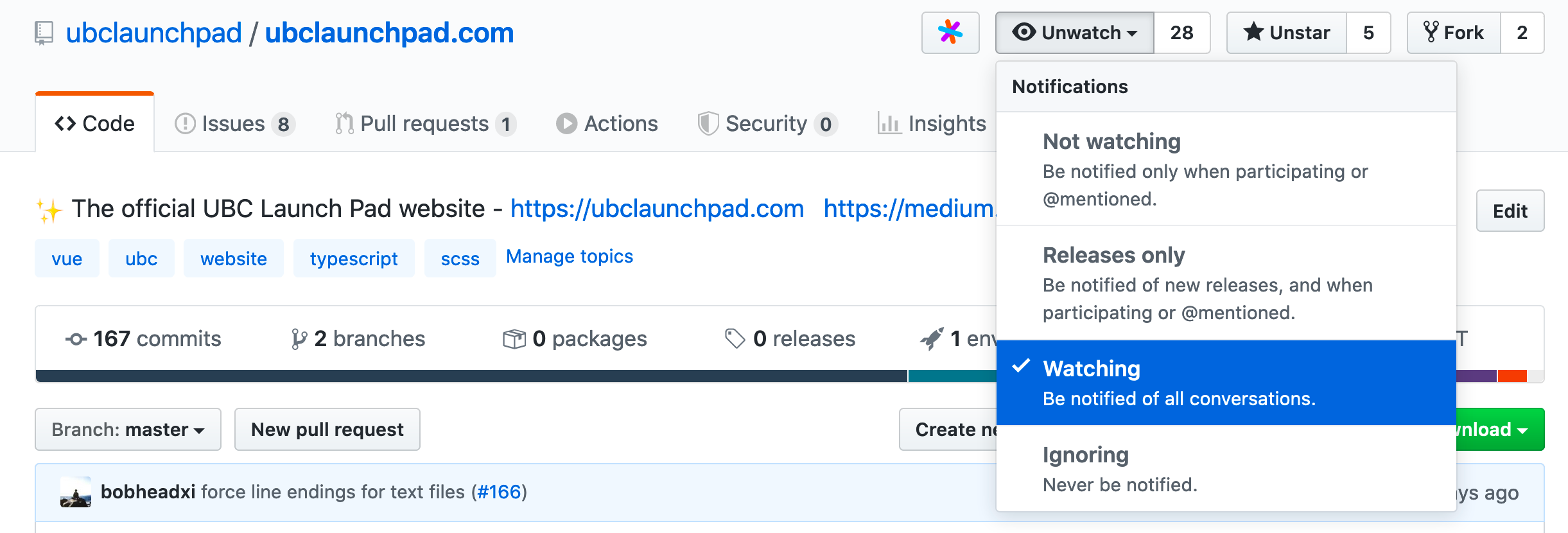
Task: Click the Pull requests count badge 1
Action: coord(506,124)
